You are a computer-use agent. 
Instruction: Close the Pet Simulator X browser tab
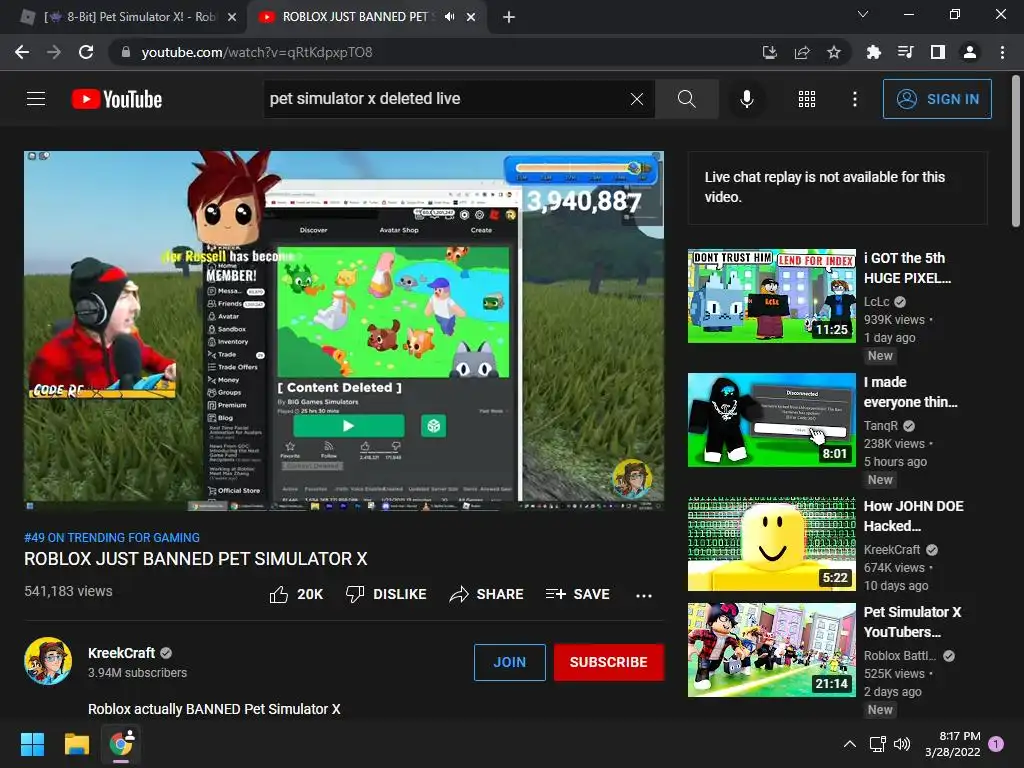(x=231, y=17)
